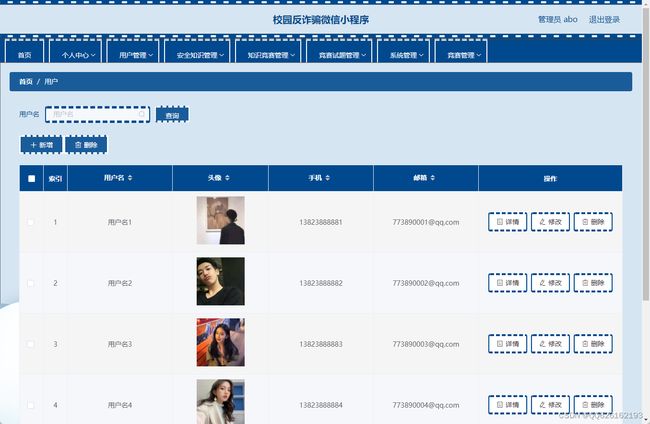Image resolution: width=650 pixels, height=424 pixels.
Task: Check the box for row 用户名1
Action: coord(31,222)
